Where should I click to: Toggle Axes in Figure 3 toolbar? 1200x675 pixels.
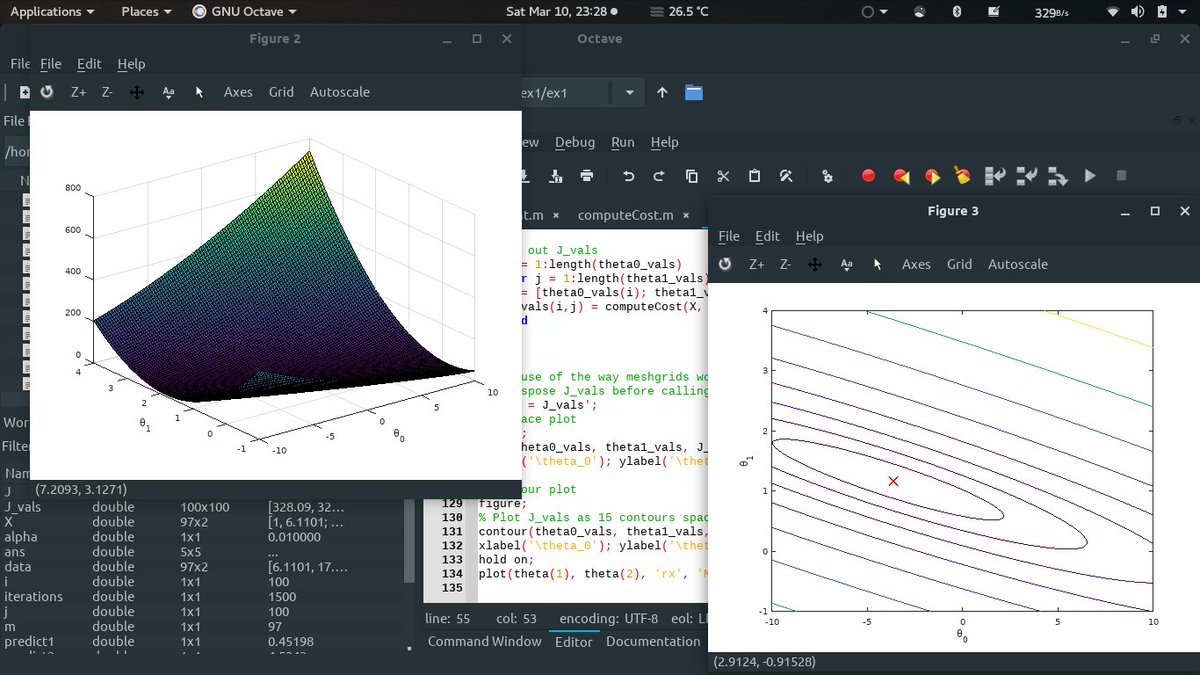[x=916, y=264]
